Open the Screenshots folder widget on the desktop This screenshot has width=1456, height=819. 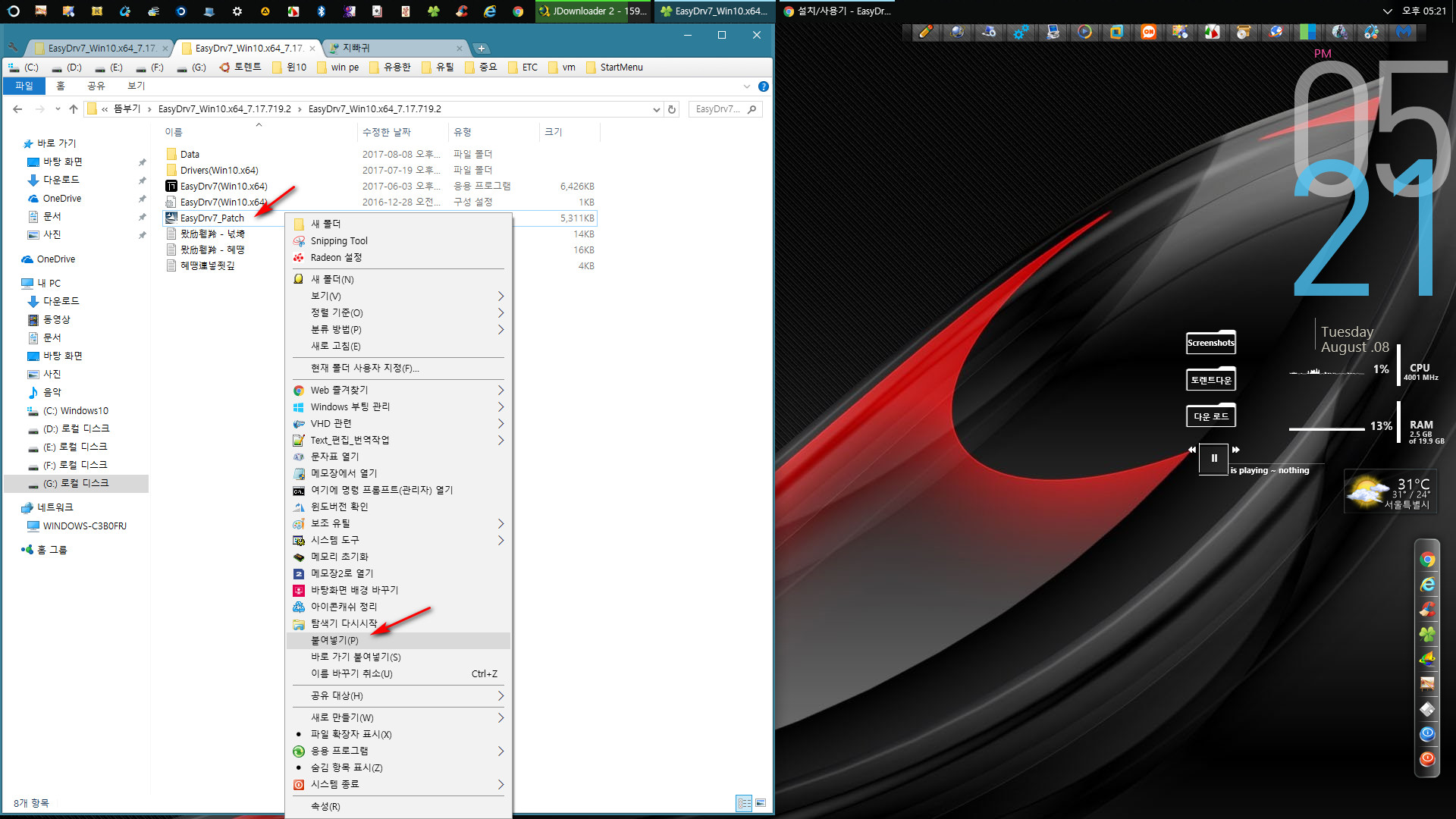(1211, 343)
